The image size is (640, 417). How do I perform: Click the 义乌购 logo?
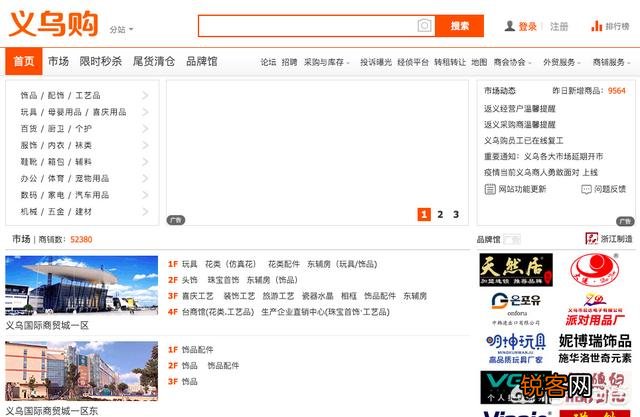tap(53, 24)
